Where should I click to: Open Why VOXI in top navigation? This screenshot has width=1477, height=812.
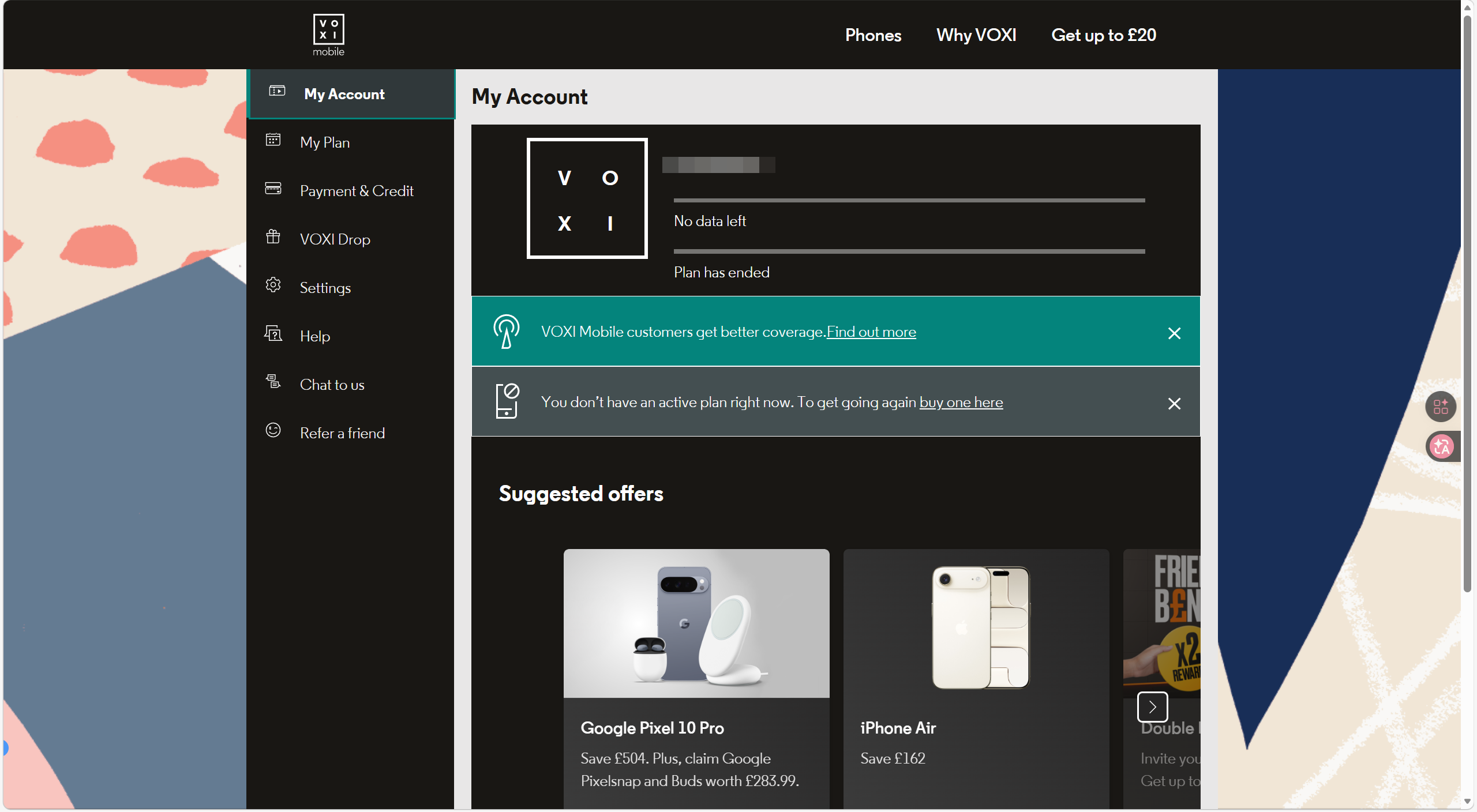pyautogui.click(x=976, y=35)
